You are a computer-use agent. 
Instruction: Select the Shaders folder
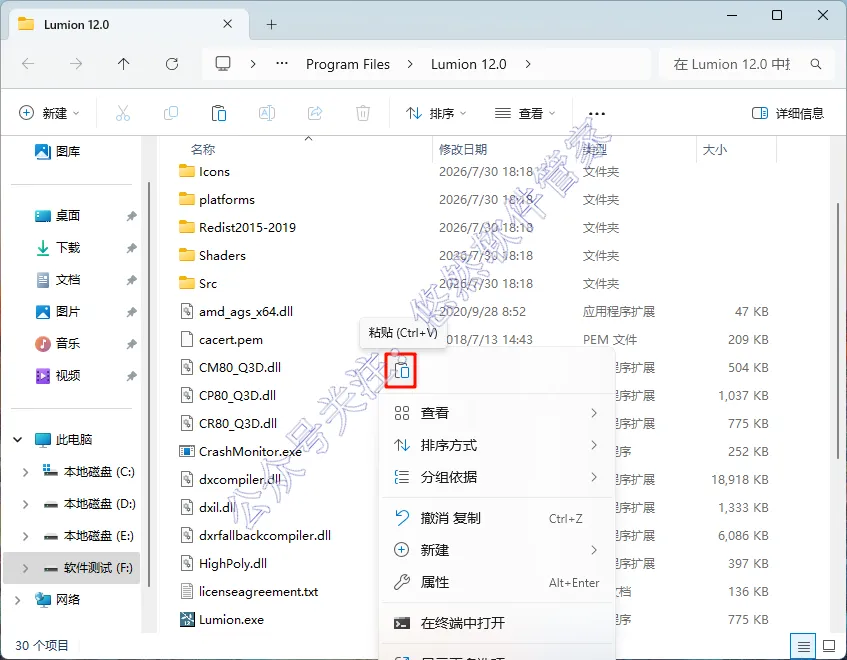click(212, 255)
